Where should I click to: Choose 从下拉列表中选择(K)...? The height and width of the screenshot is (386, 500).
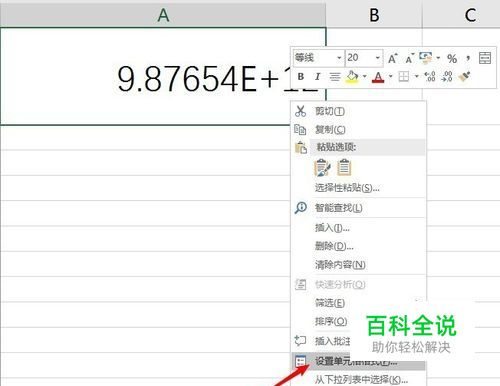click(x=359, y=379)
